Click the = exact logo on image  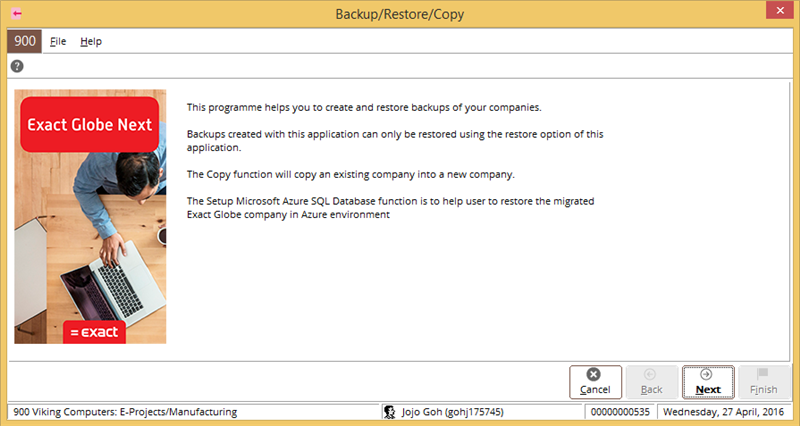[94, 331]
